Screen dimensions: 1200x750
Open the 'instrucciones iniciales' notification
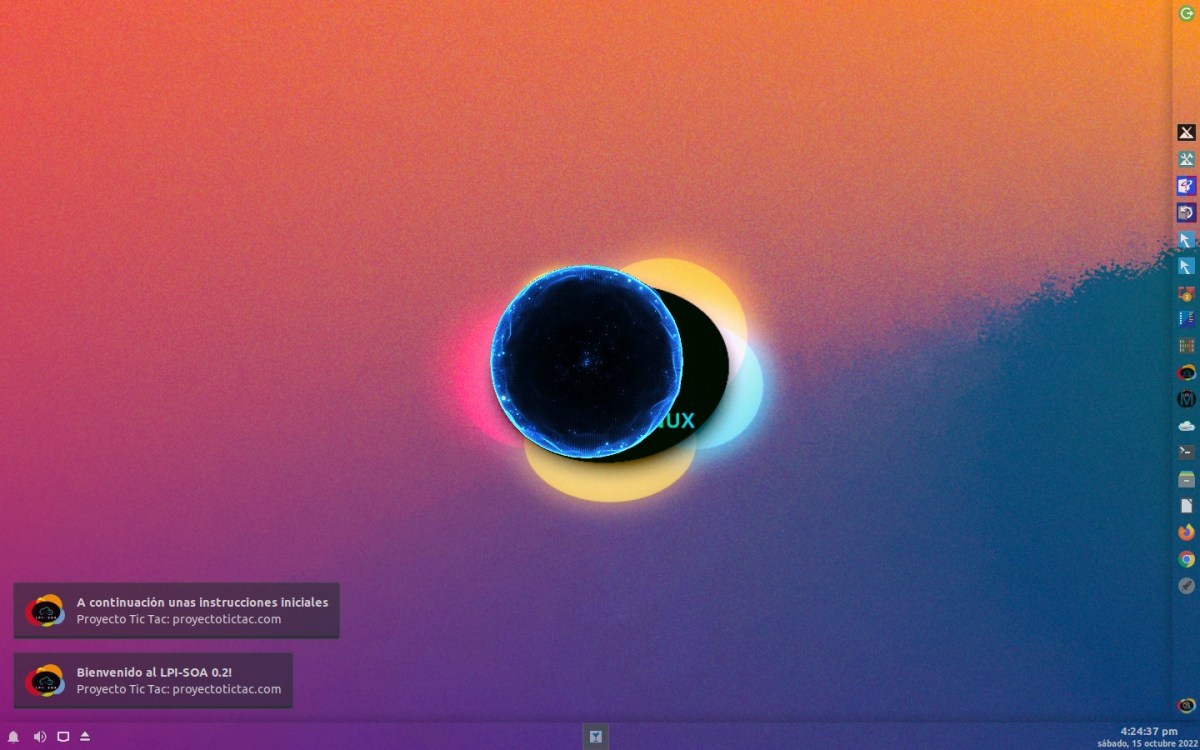tap(176, 610)
